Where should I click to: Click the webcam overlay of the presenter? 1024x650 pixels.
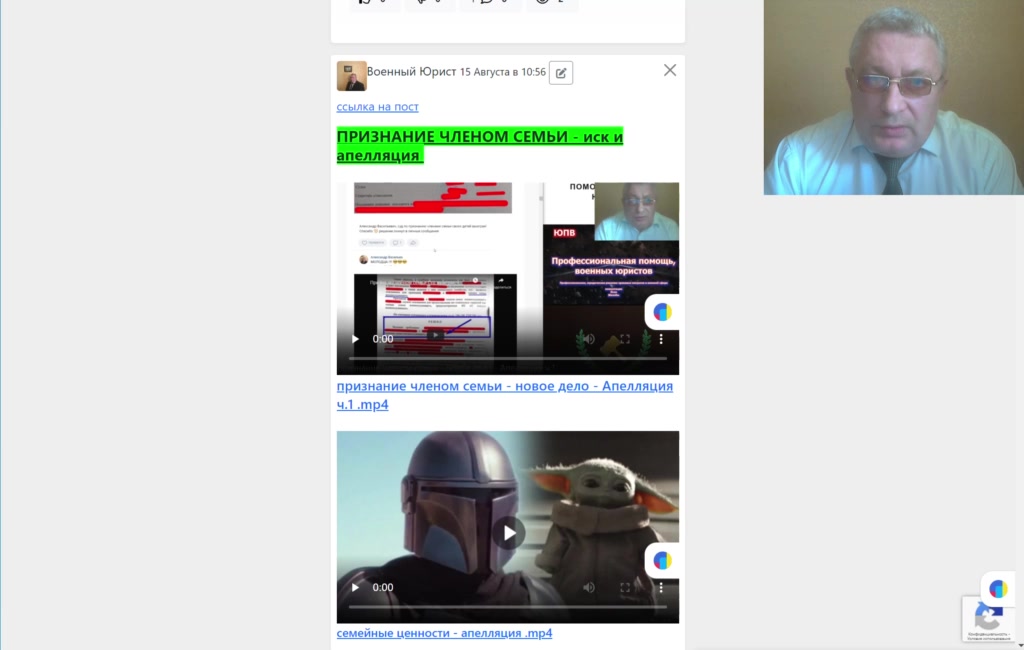(893, 97)
